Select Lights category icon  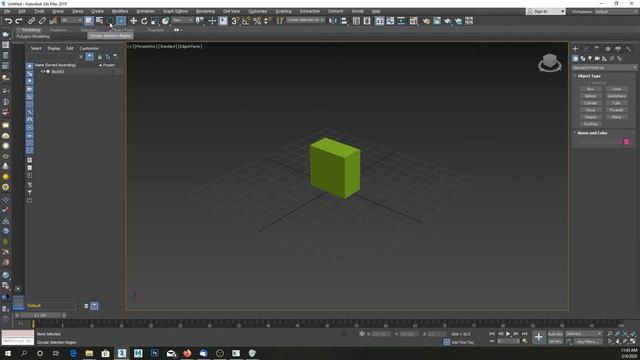coord(590,59)
